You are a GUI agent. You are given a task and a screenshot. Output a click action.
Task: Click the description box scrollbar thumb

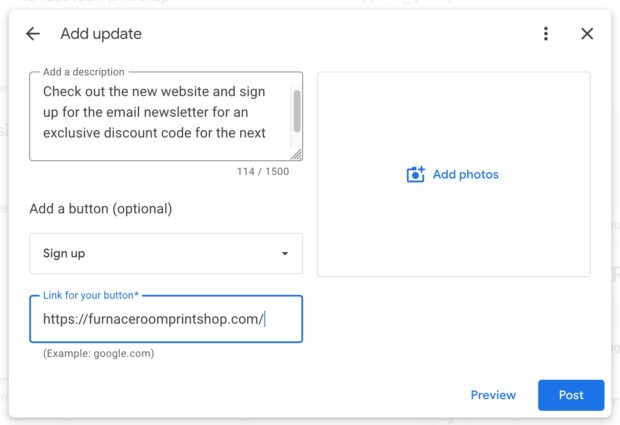pos(297,111)
